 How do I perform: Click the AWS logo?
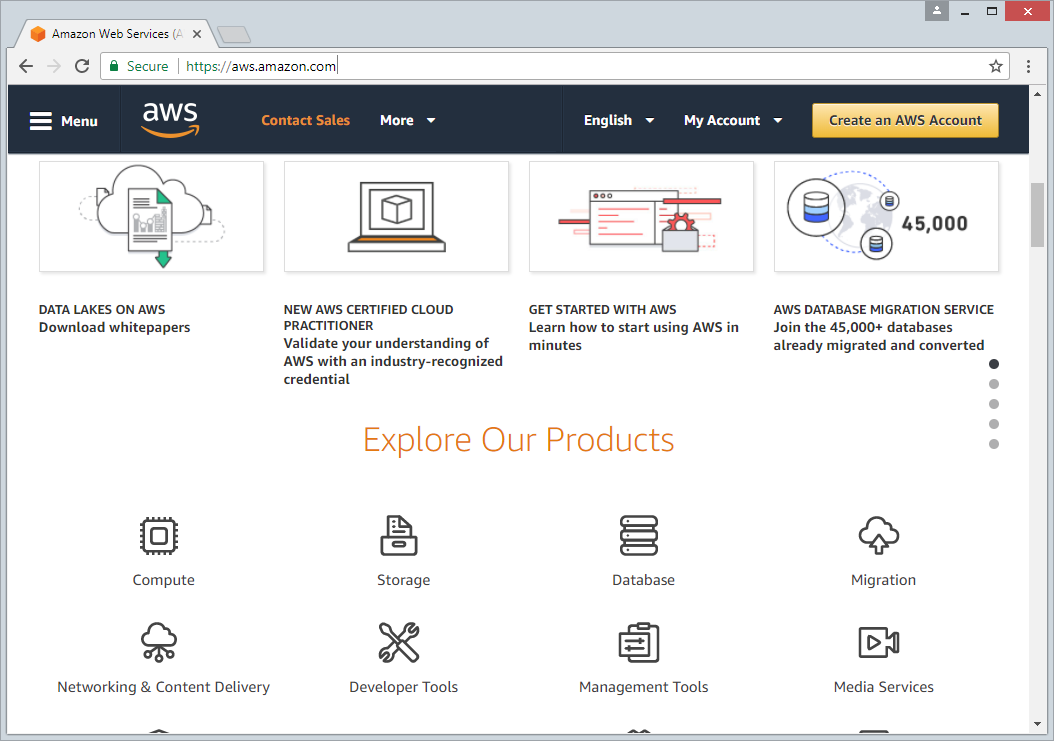pos(170,119)
